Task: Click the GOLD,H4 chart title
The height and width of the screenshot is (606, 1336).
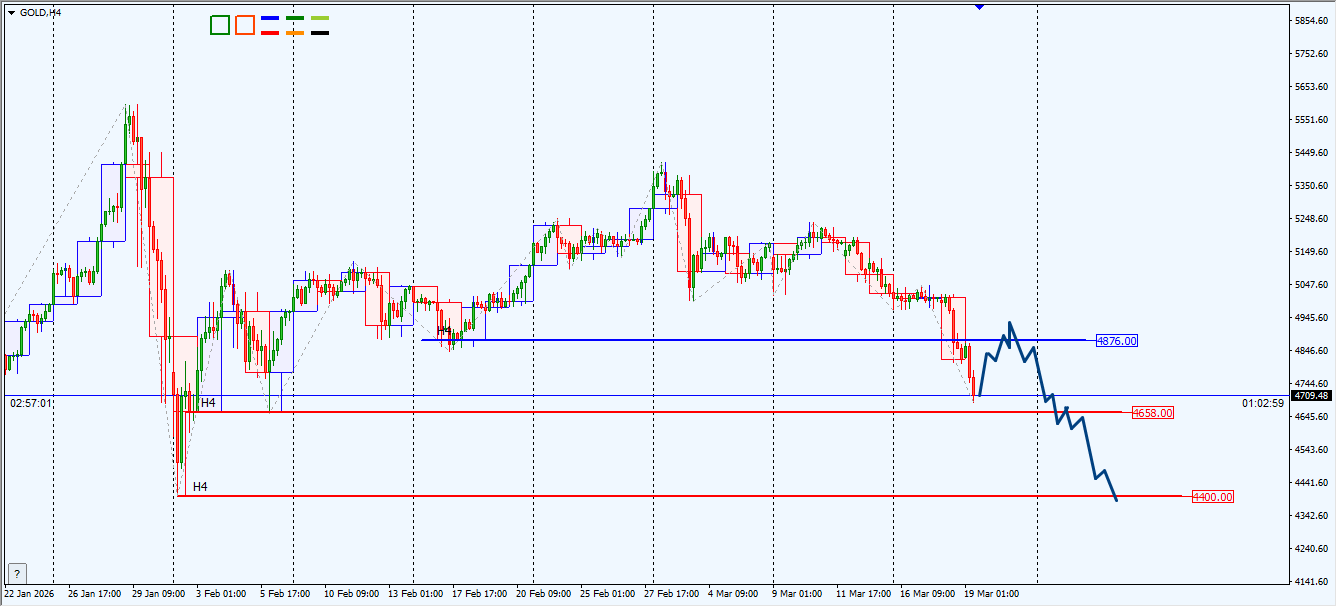Action: click(40, 12)
